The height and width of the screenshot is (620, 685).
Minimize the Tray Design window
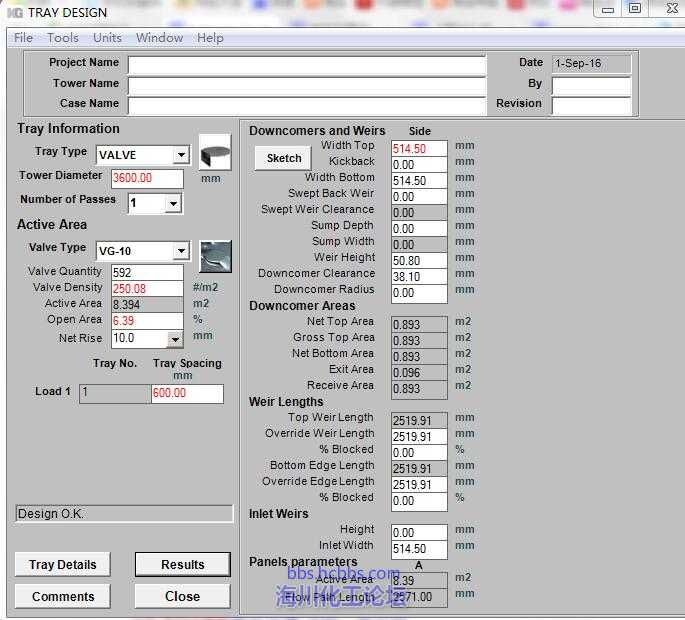click(608, 10)
